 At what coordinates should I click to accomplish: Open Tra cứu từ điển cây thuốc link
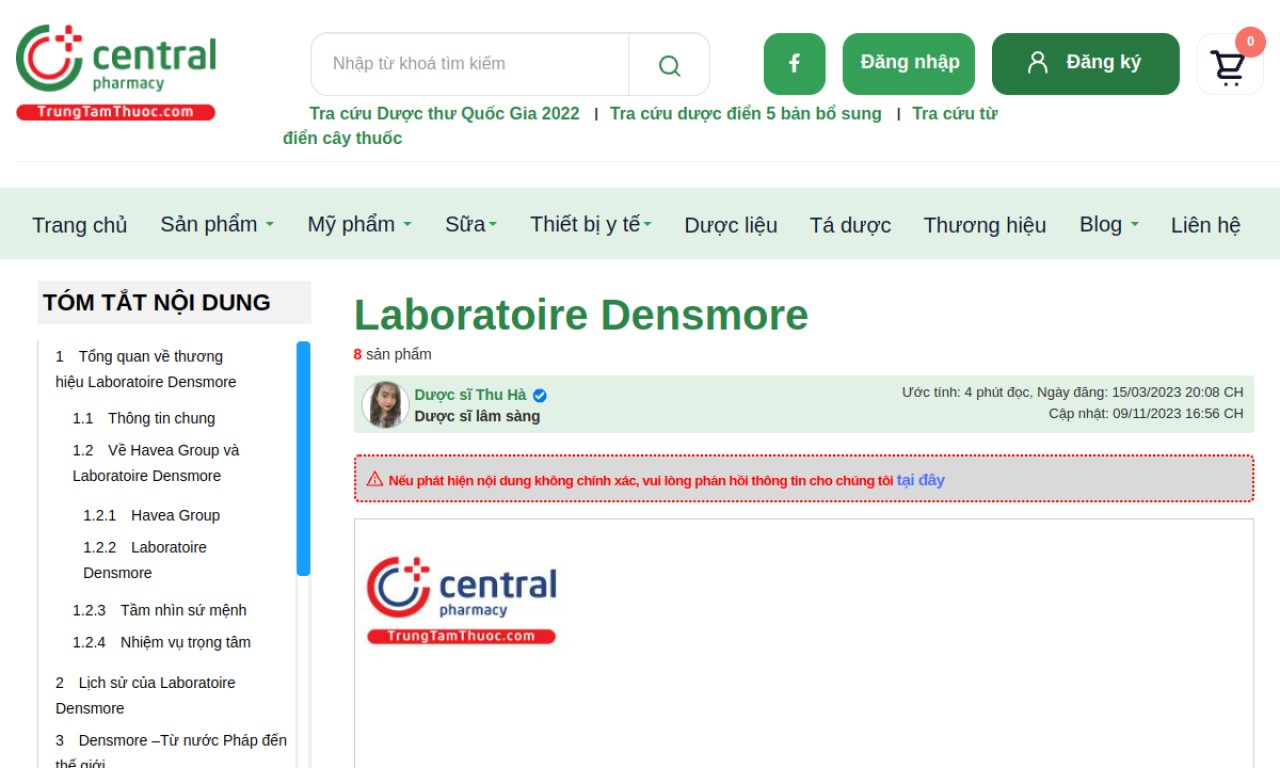pos(640,126)
